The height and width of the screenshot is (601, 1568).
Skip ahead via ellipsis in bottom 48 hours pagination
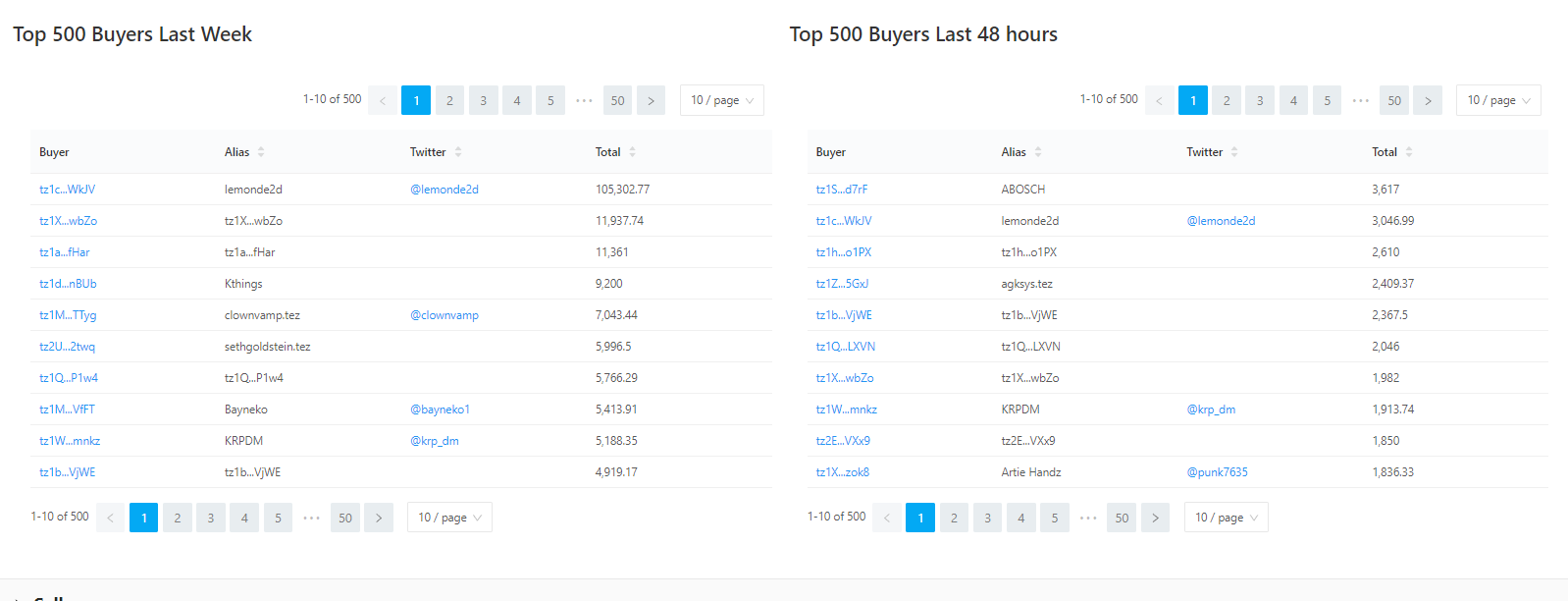tap(1088, 518)
